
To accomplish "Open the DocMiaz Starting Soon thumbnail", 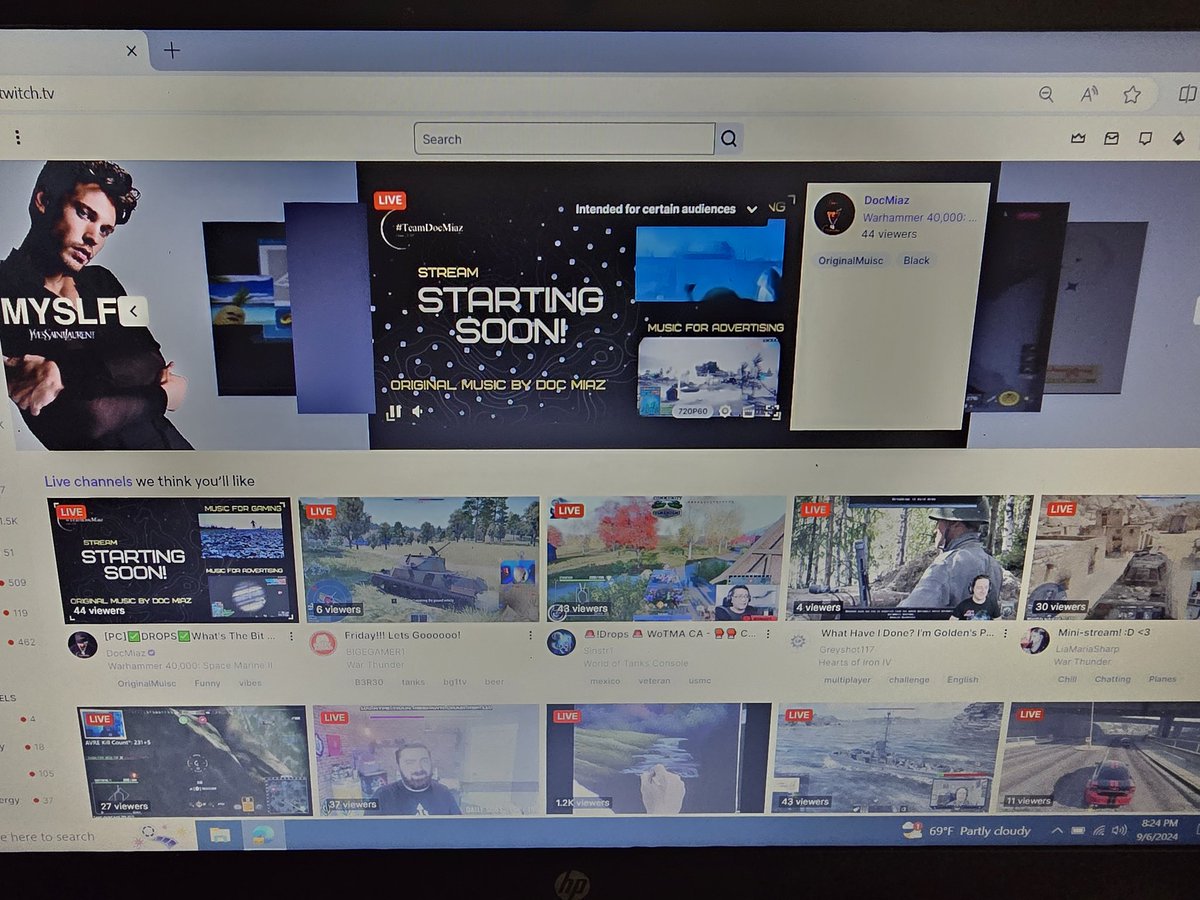I will click(172, 560).
